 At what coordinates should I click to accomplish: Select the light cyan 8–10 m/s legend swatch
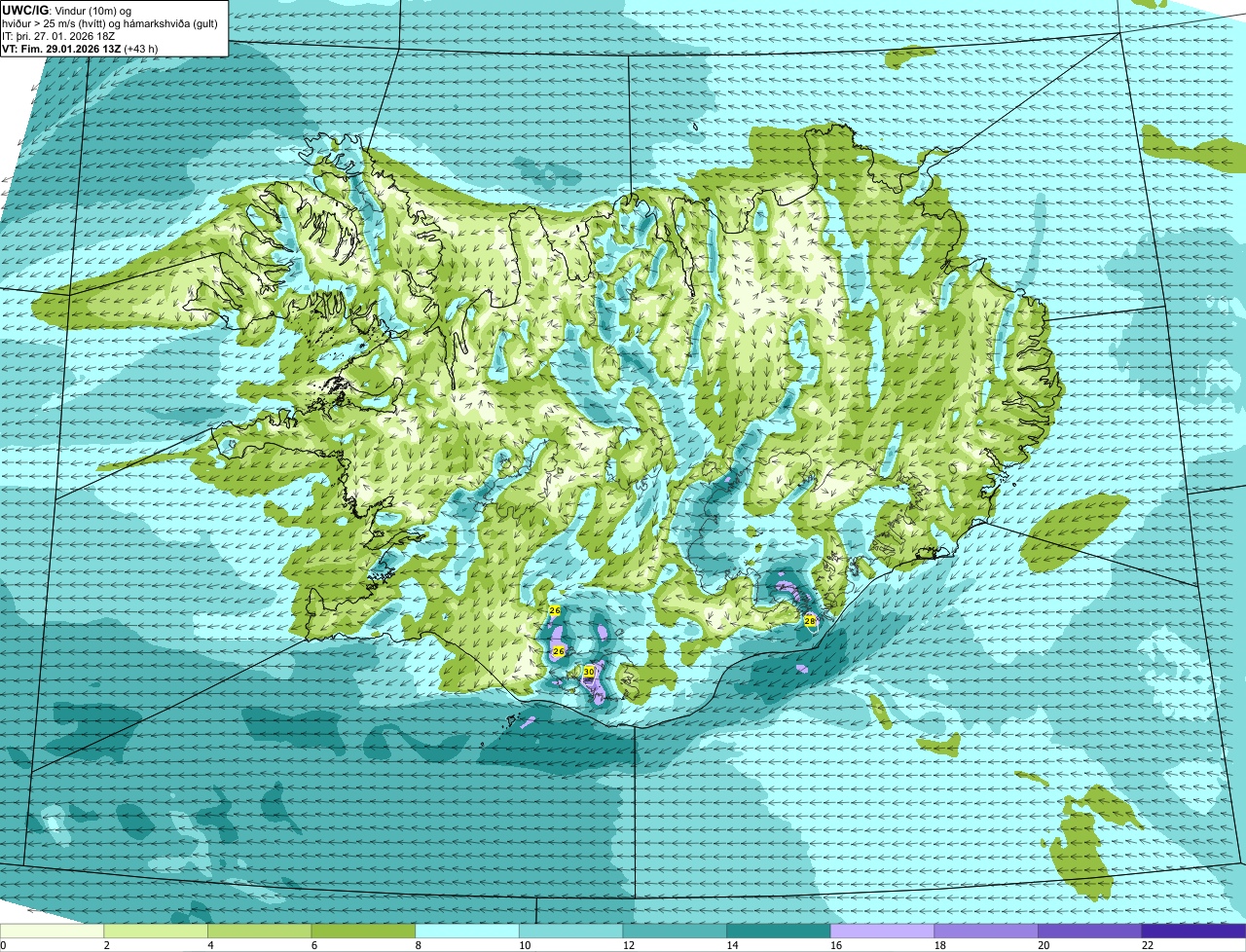coord(467,932)
